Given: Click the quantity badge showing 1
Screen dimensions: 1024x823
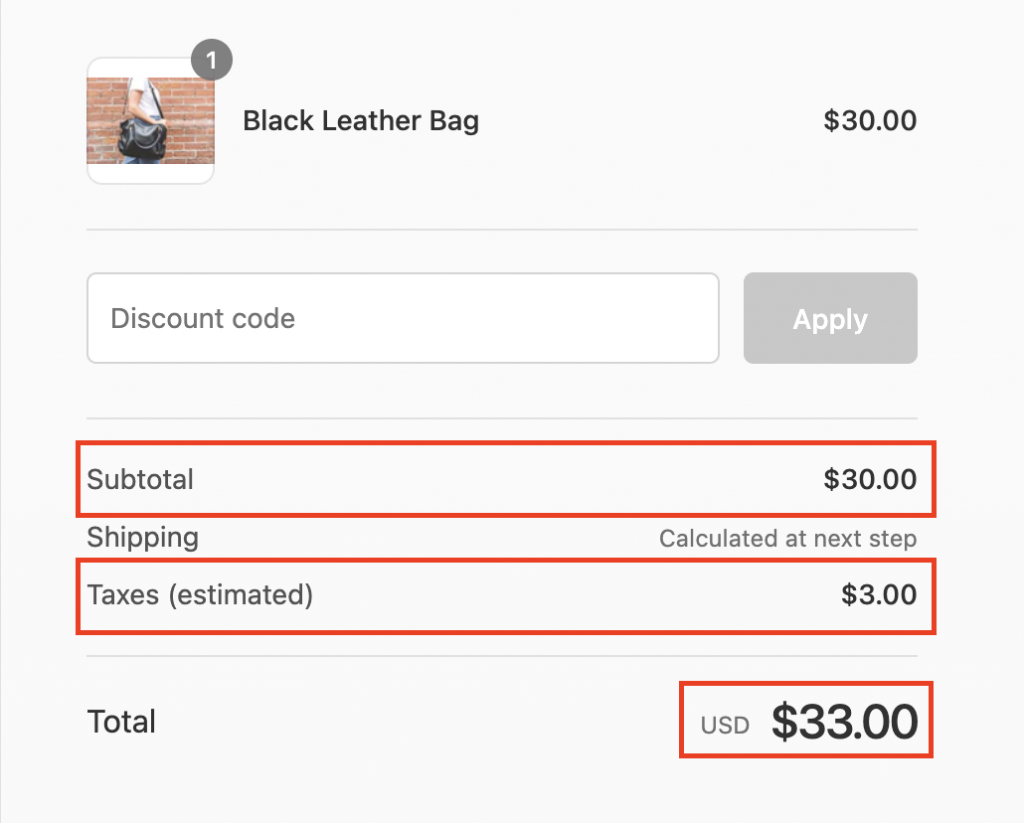Looking at the screenshot, I should click(212, 60).
